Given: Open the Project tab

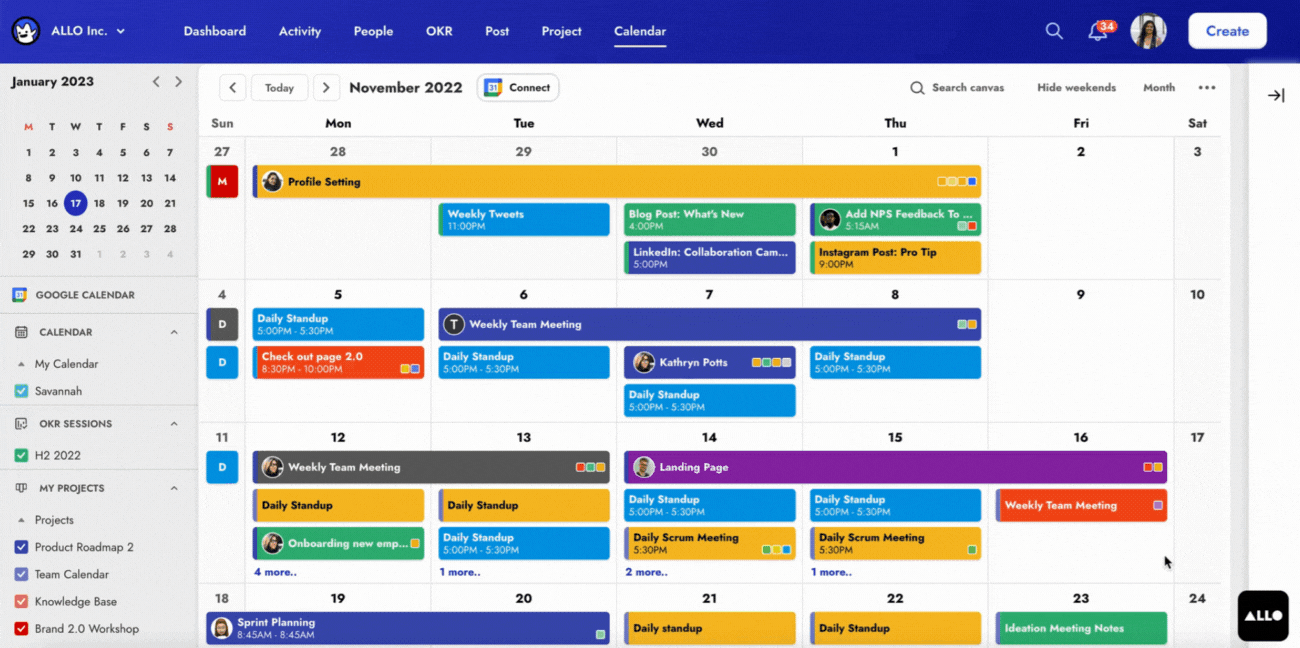Looking at the screenshot, I should (561, 31).
